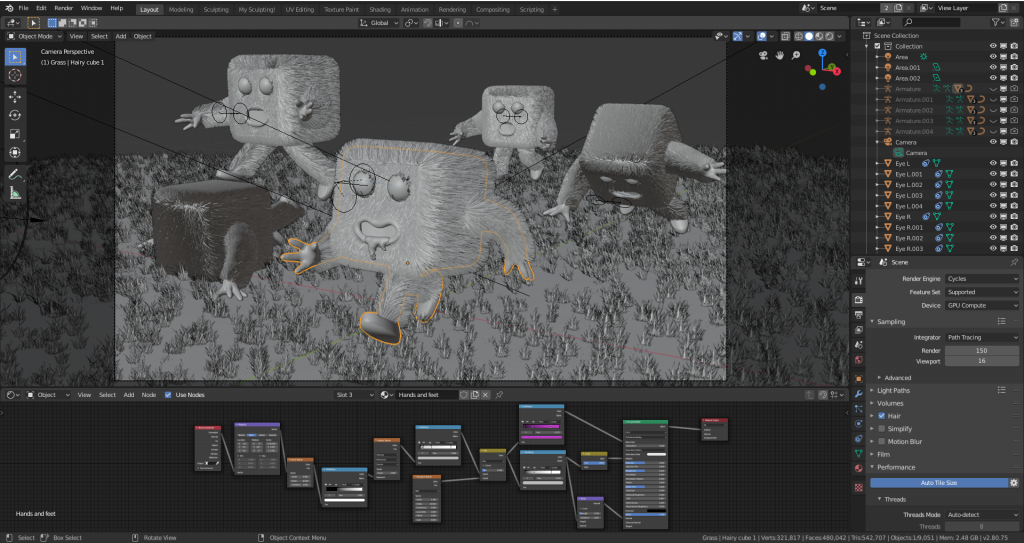The height and width of the screenshot is (543, 1024).
Task: Choose the Annotate pencil tool
Action: [15, 174]
